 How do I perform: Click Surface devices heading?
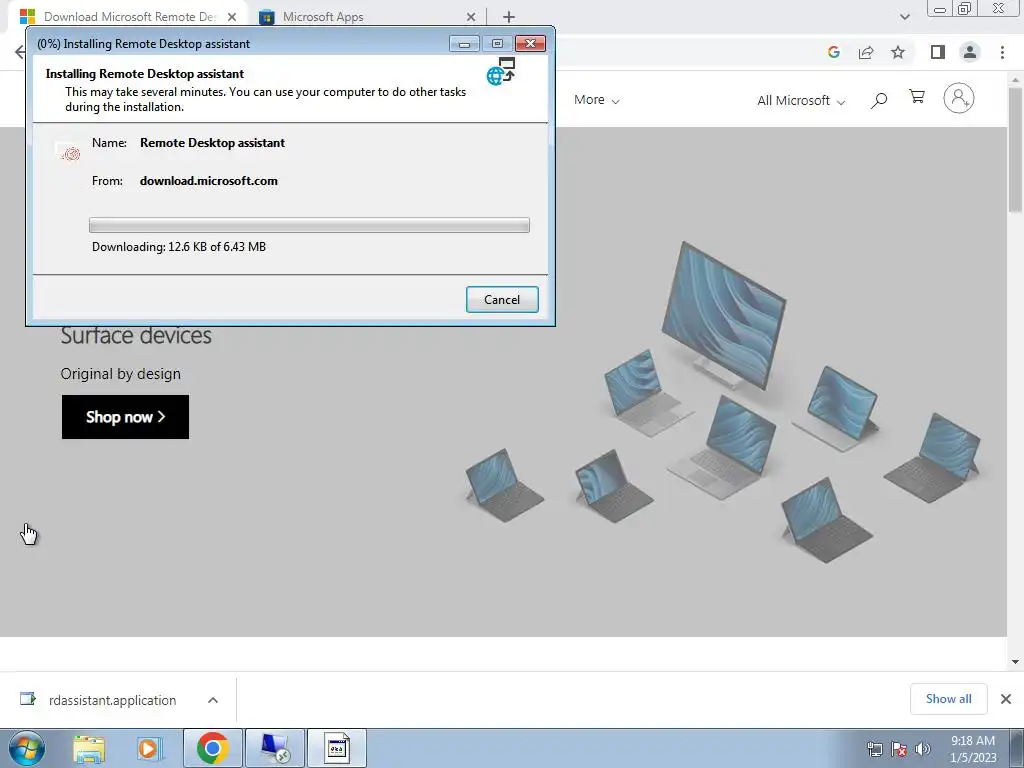(x=136, y=335)
